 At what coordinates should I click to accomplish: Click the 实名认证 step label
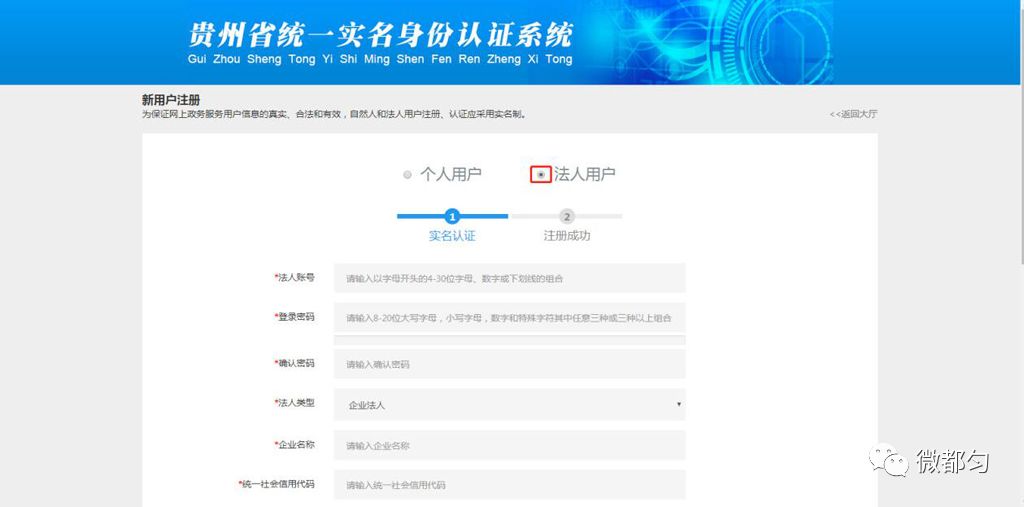click(x=452, y=236)
